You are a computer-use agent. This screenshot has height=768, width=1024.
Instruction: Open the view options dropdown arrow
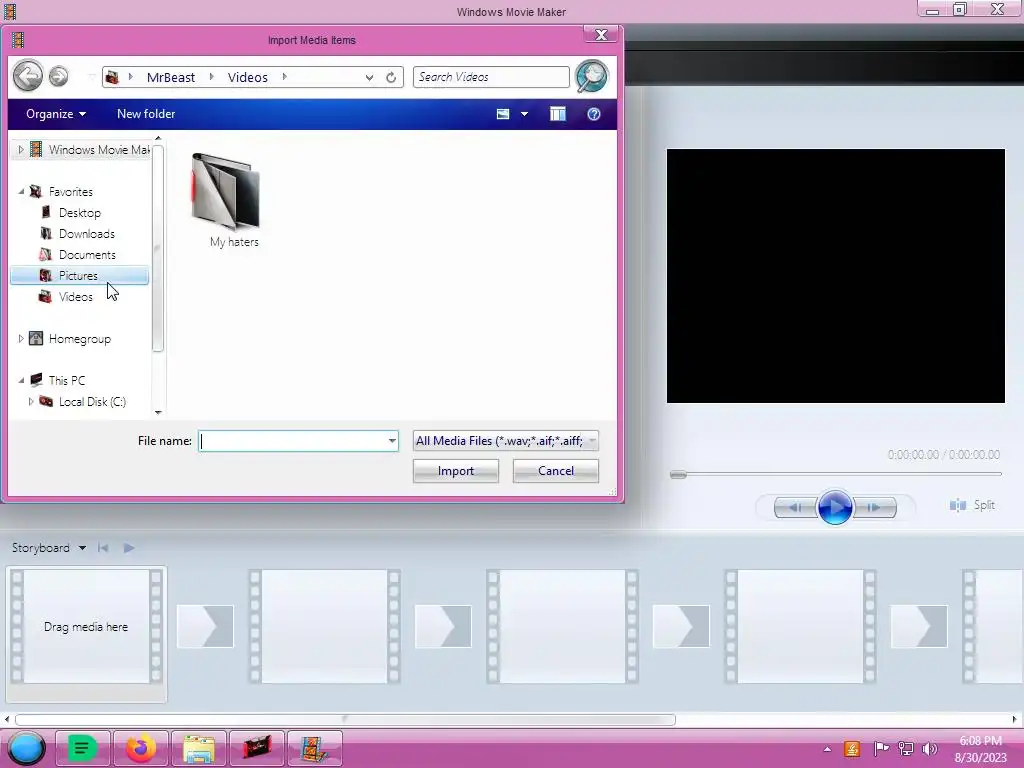[x=524, y=114]
